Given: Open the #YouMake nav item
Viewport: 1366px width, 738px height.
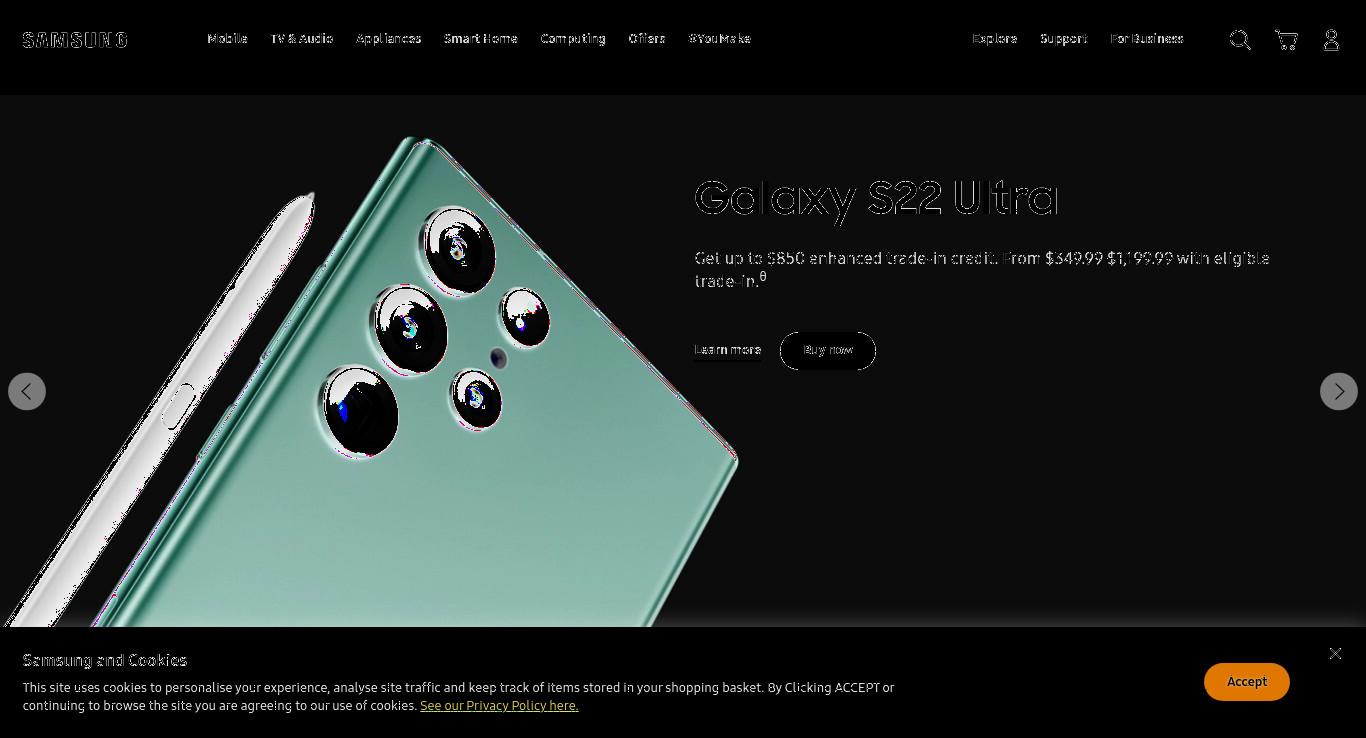Looking at the screenshot, I should pyautogui.click(x=720, y=39).
